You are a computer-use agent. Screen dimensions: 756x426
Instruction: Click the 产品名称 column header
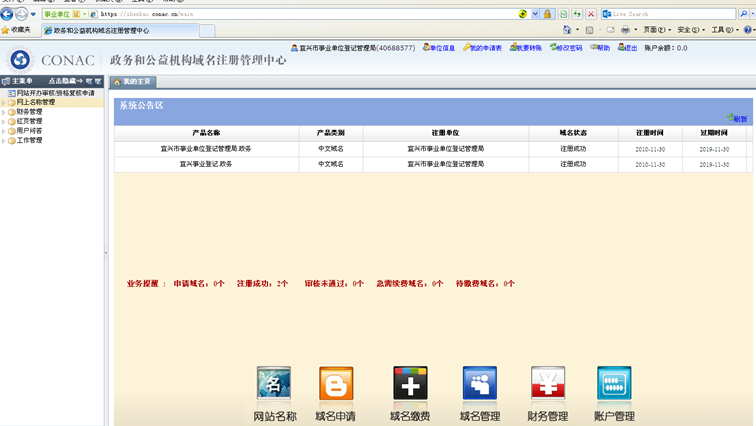pos(206,133)
